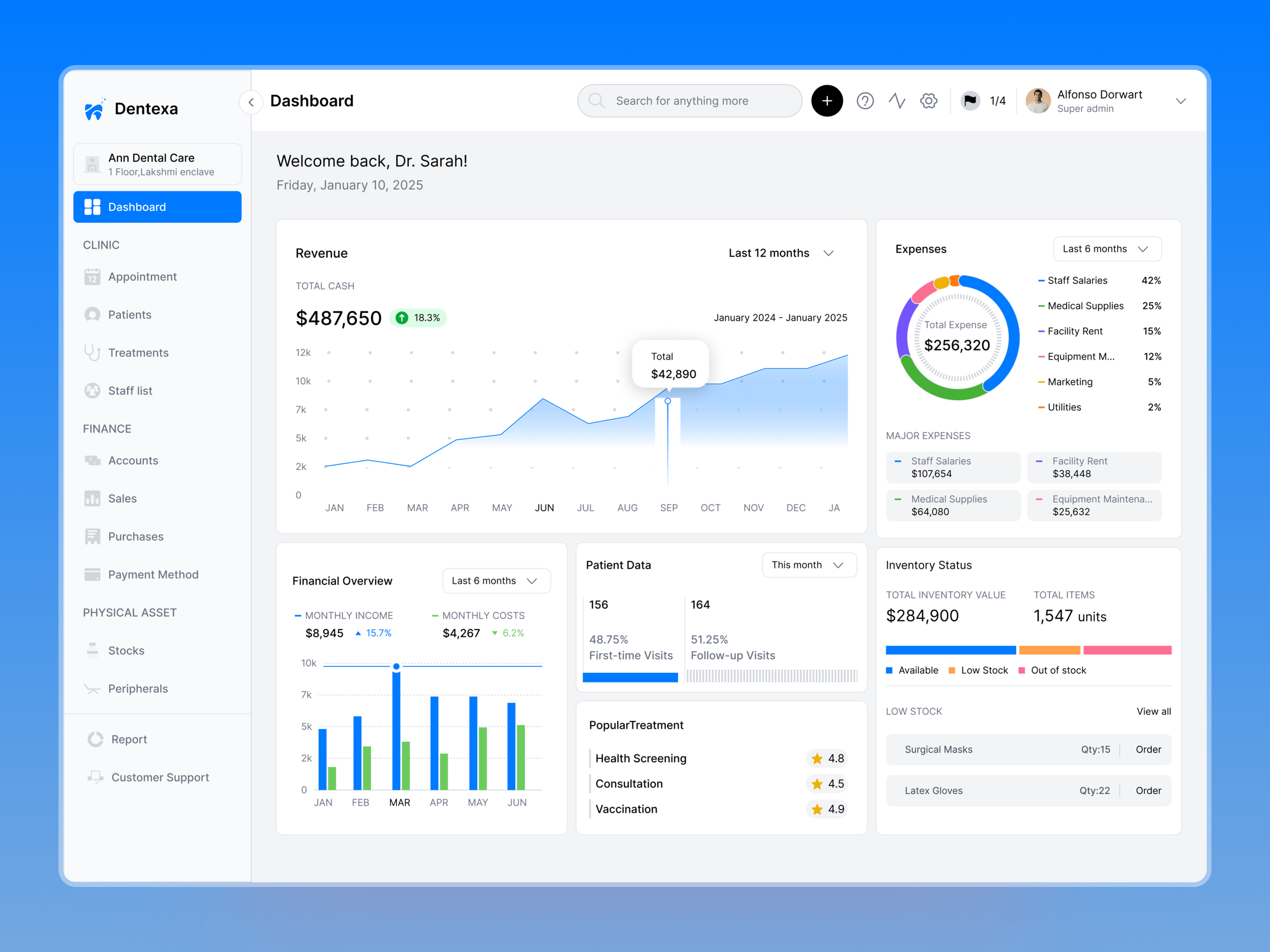Viewport: 1270px width, 952px height.
Task: Open the Purchases section
Action: click(136, 536)
